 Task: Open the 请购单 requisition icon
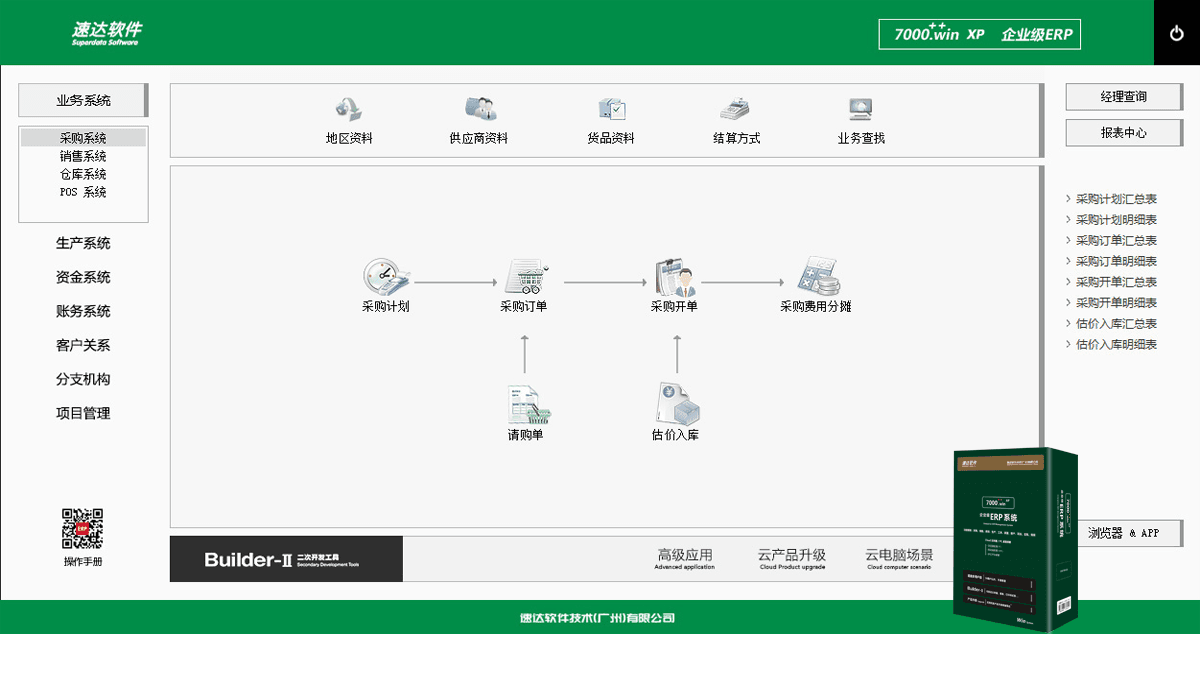[x=526, y=404]
